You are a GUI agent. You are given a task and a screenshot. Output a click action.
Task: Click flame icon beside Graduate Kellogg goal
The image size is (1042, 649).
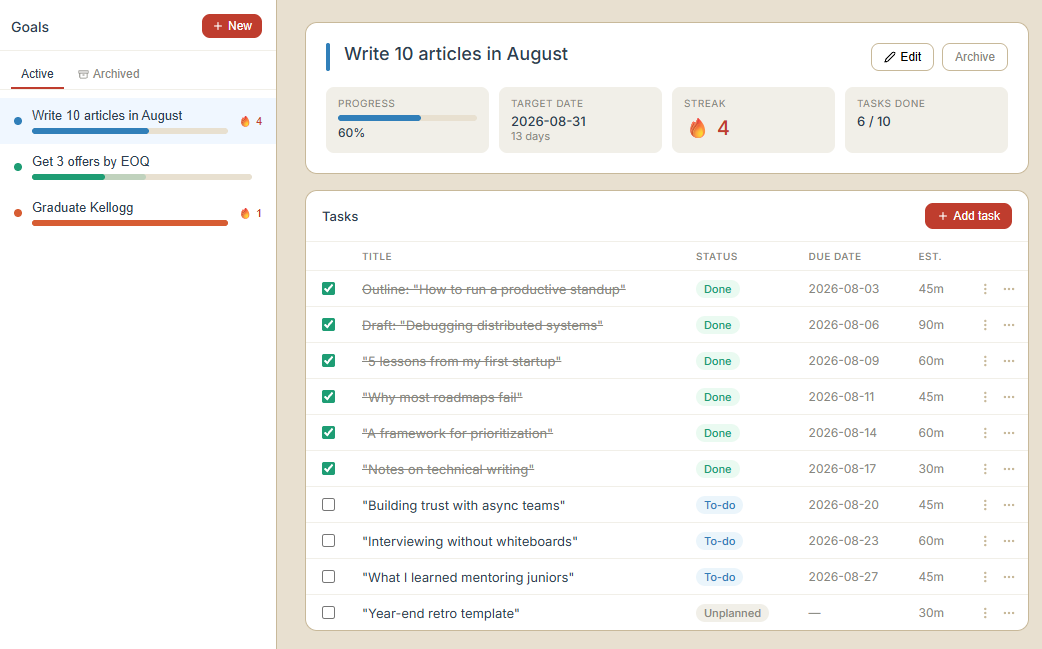click(x=245, y=213)
